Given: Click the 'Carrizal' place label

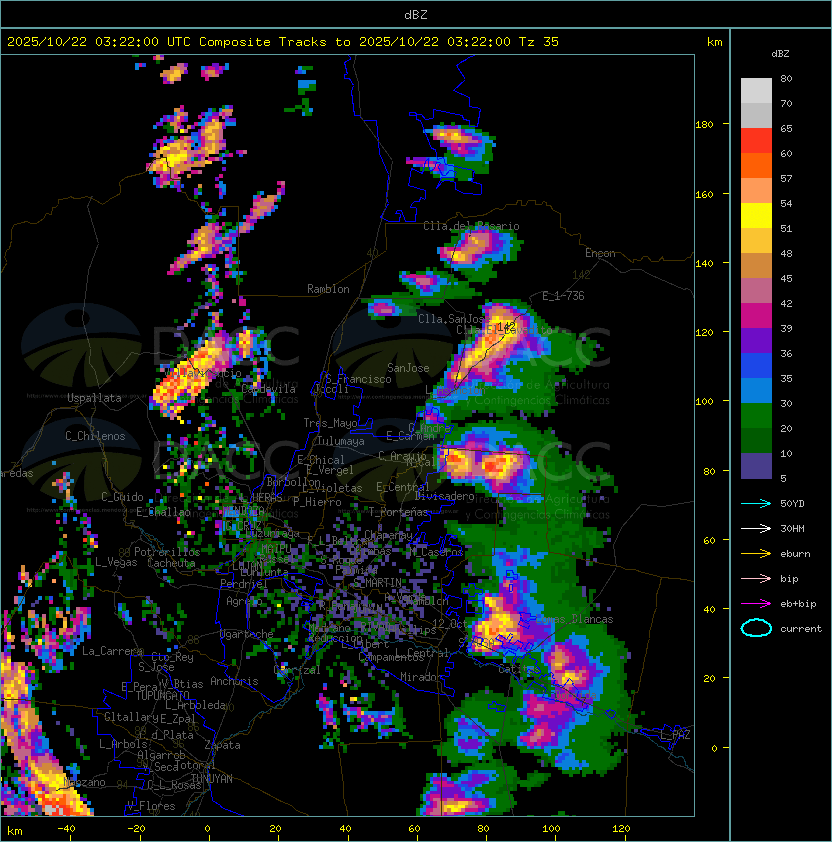Looking at the screenshot, I should [297, 670].
